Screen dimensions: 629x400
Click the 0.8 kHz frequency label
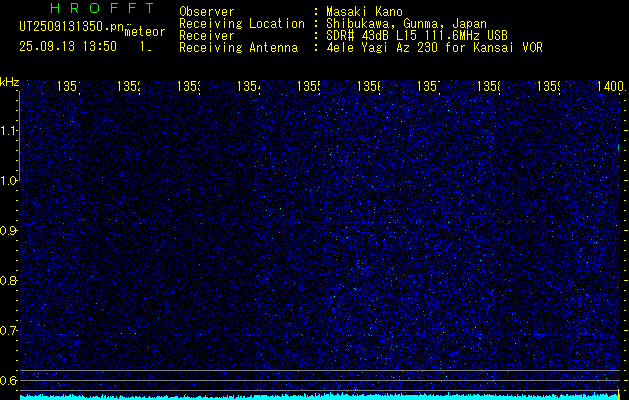click(9, 280)
